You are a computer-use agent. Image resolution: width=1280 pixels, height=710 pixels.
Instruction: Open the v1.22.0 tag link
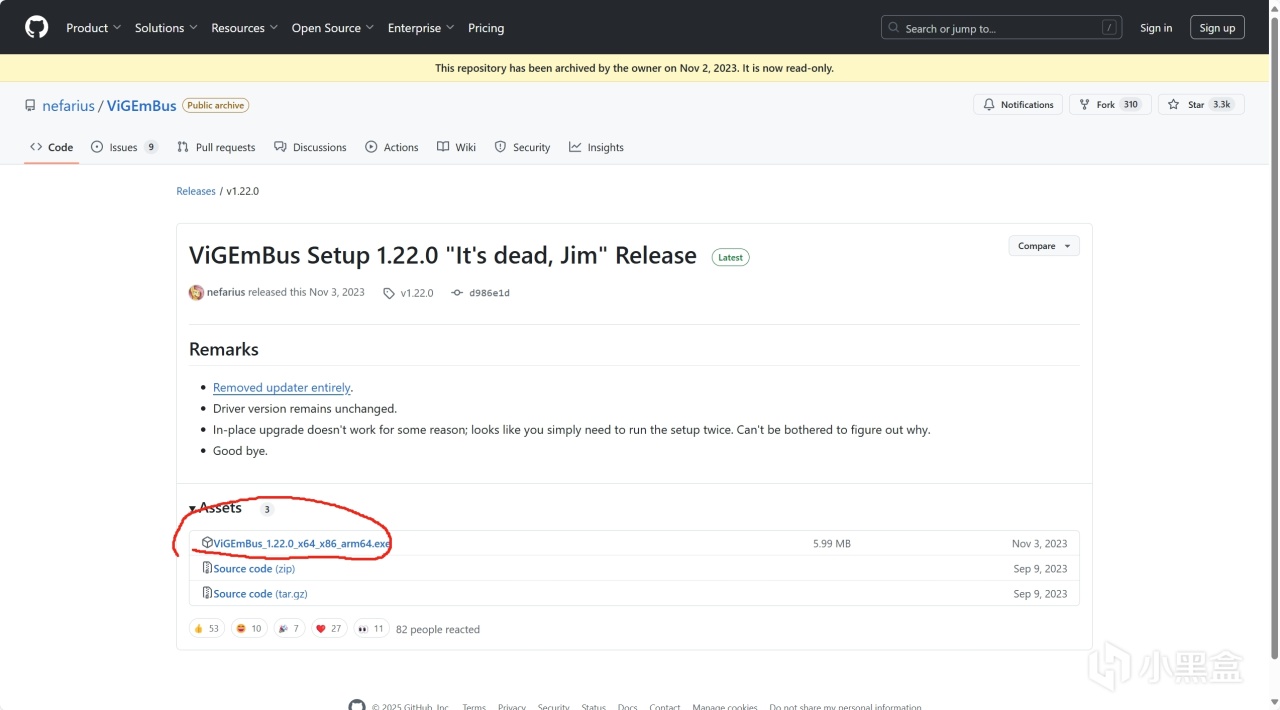(408, 293)
